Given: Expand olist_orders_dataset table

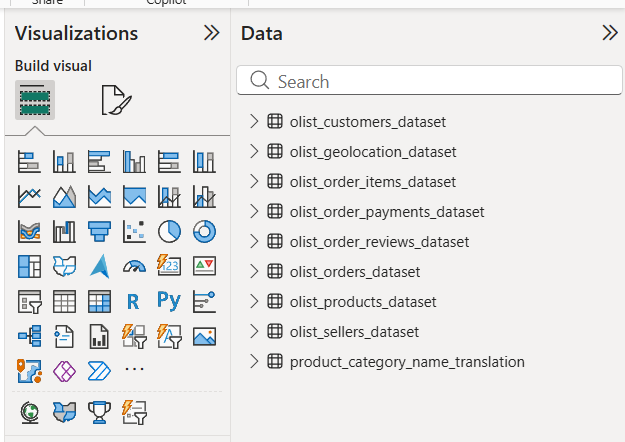Looking at the screenshot, I should tap(254, 271).
